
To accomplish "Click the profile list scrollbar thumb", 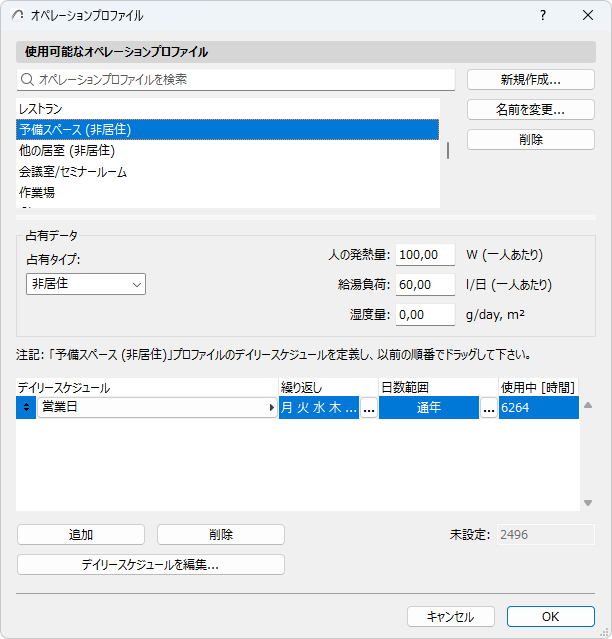I will [447, 150].
